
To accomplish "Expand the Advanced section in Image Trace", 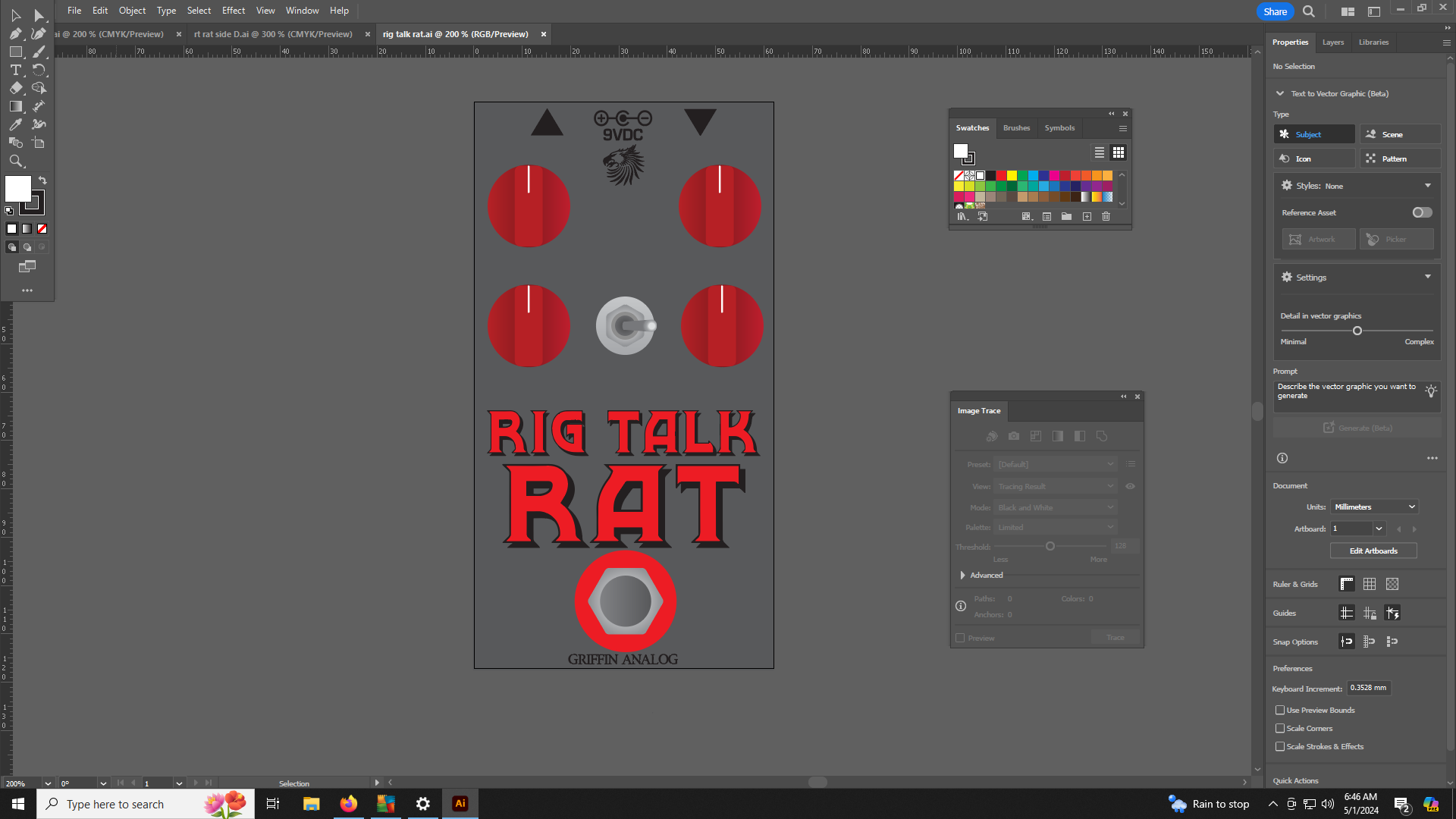I will pyautogui.click(x=963, y=575).
